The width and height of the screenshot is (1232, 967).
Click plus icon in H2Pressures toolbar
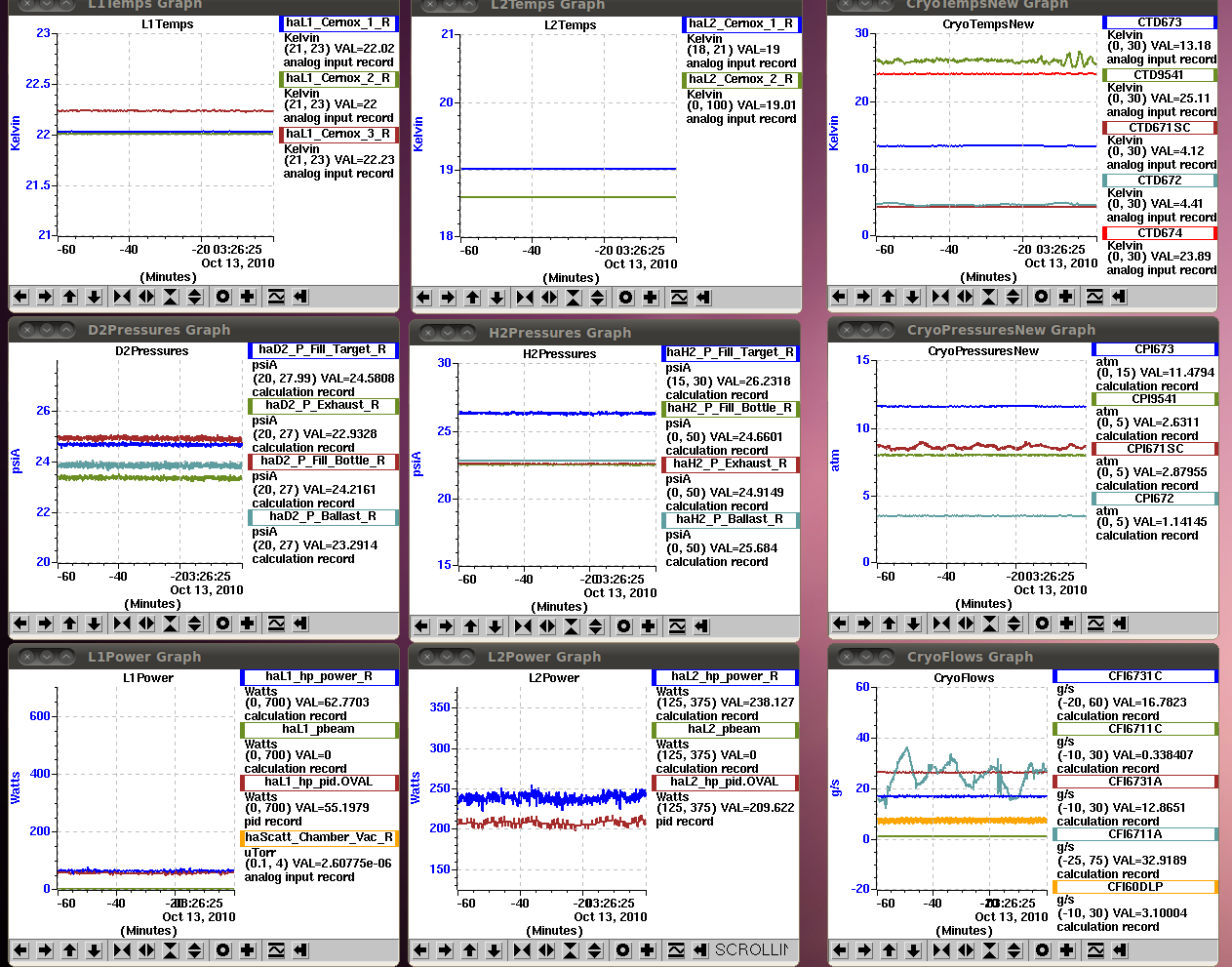(x=649, y=626)
